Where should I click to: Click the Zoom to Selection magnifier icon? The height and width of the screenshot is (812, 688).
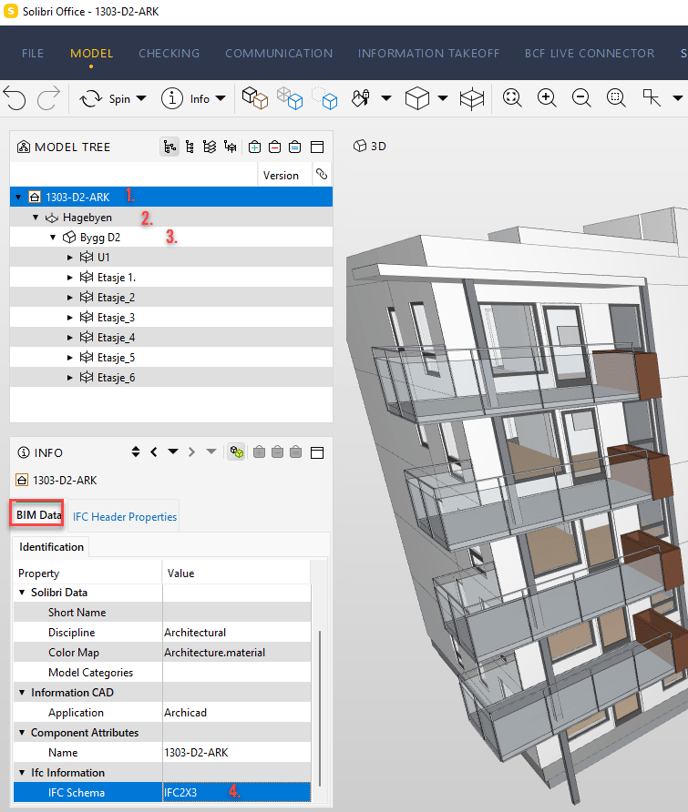(x=616, y=97)
